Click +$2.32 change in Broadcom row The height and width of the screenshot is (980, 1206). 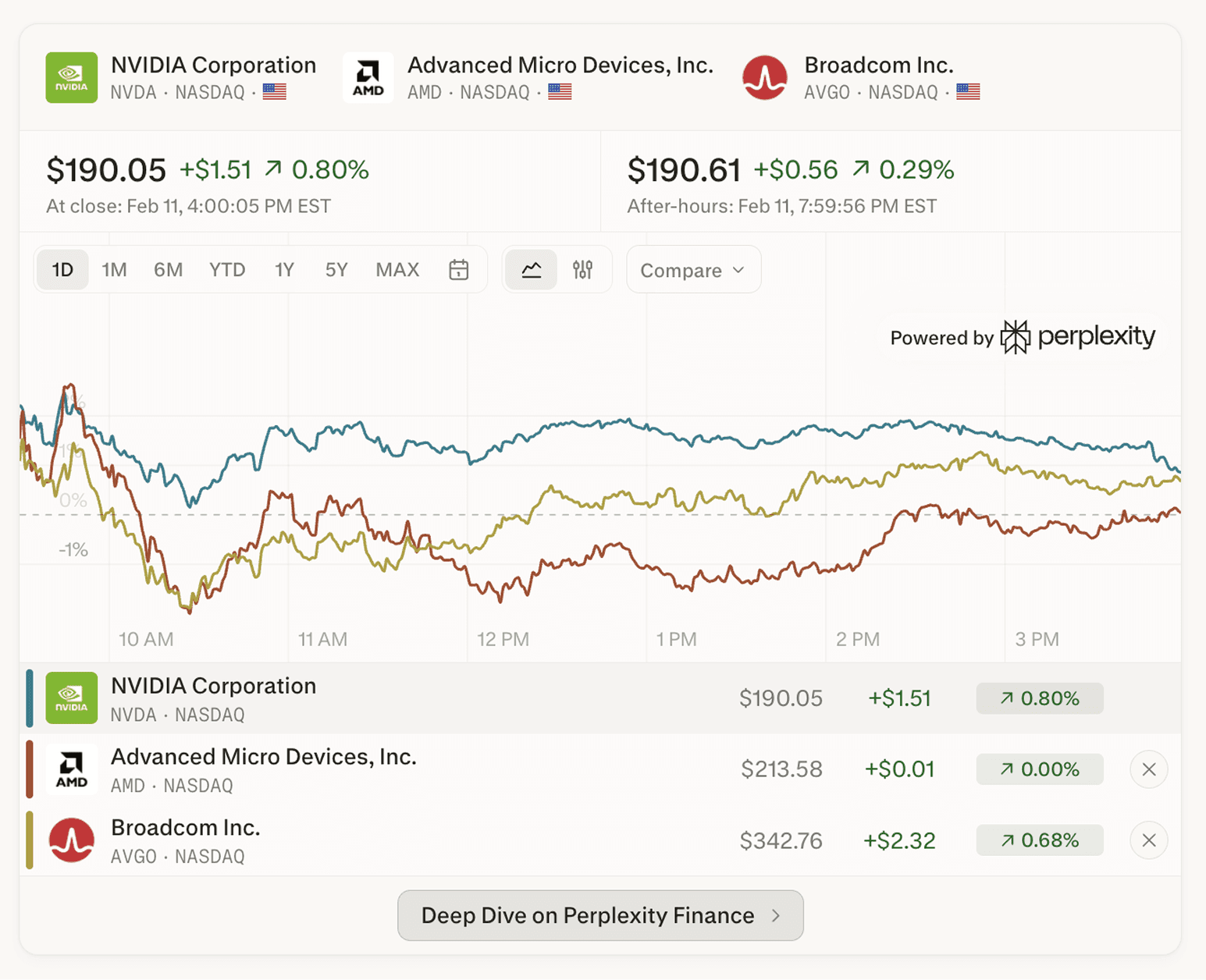coord(899,840)
